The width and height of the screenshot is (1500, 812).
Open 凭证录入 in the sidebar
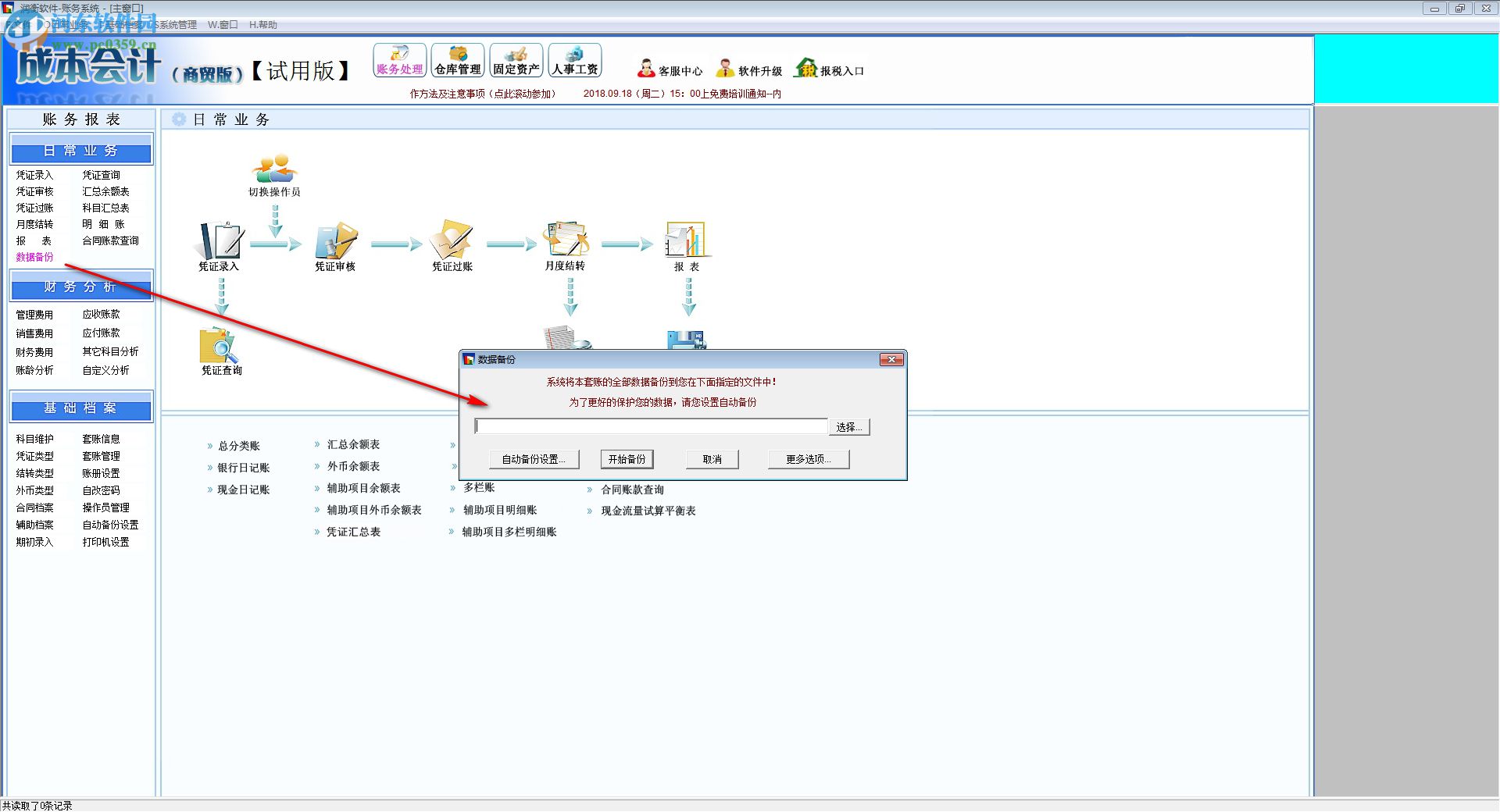(35, 175)
